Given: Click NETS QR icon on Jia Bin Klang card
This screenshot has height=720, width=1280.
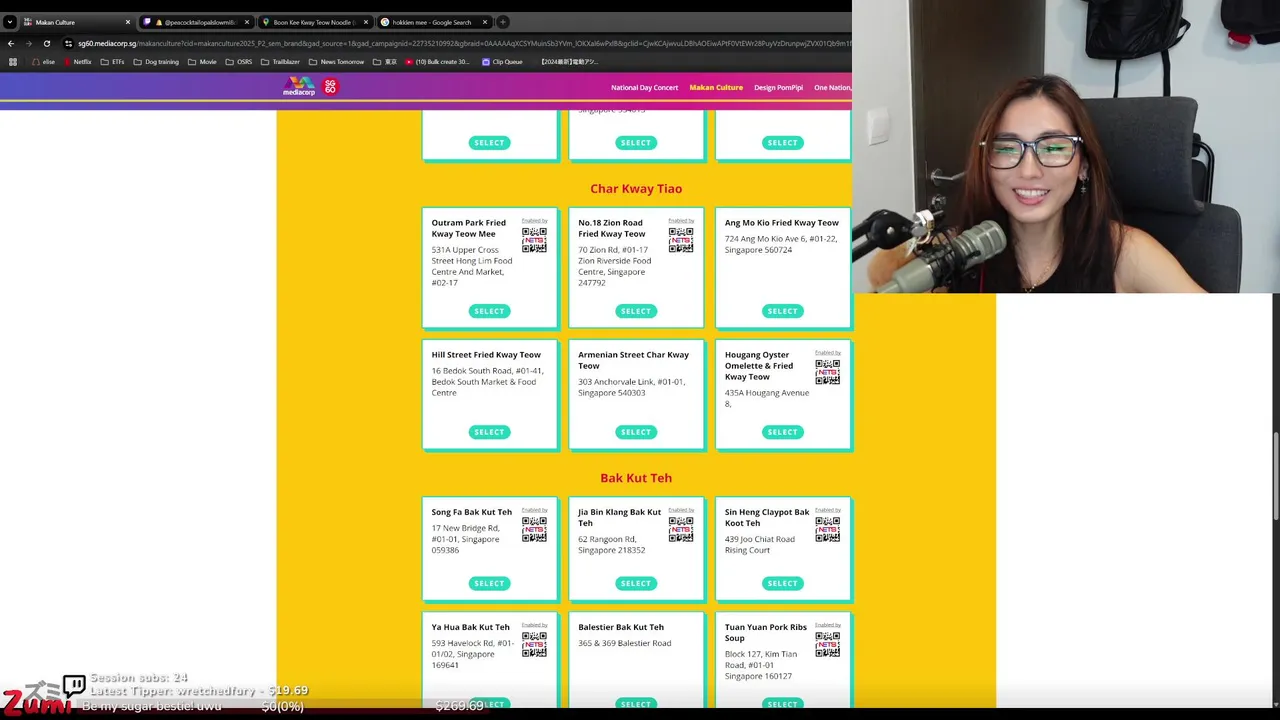Looking at the screenshot, I should [681, 529].
